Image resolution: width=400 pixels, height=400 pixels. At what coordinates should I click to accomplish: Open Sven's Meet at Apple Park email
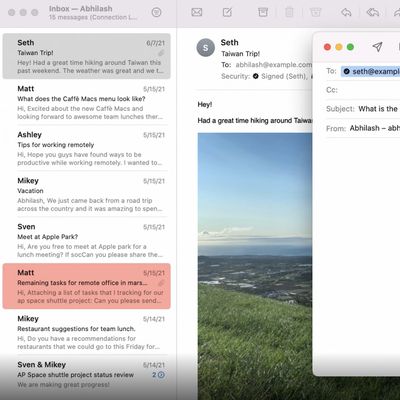pos(87,240)
